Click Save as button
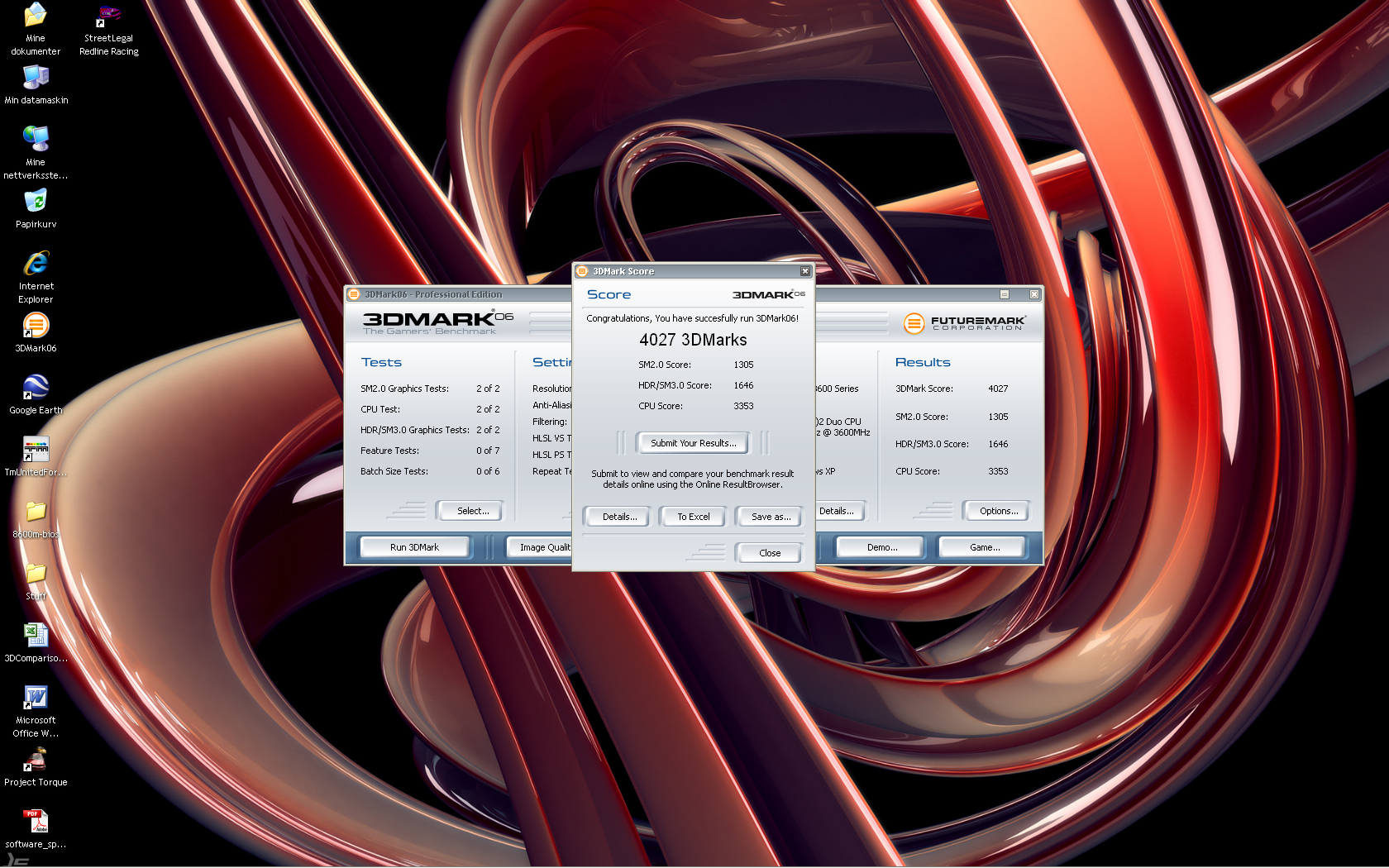The height and width of the screenshot is (868, 1389). (x=771, y=517)
